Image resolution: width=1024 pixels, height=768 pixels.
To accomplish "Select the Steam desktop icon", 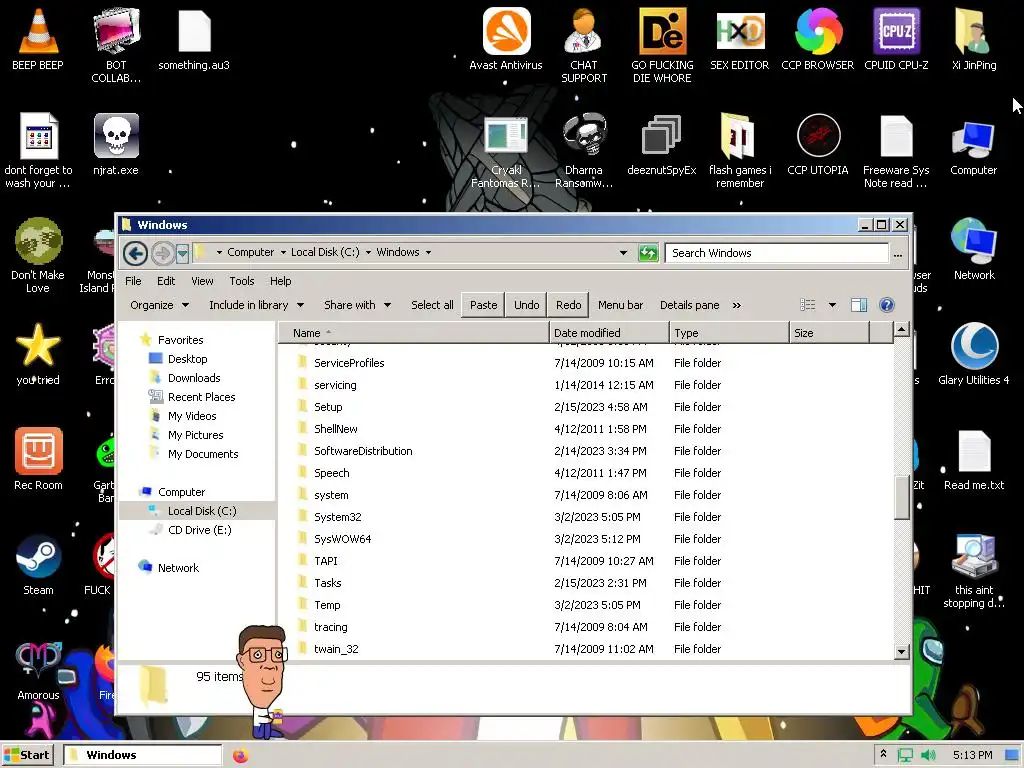I will pyautogui.click(x=39, y=565).
